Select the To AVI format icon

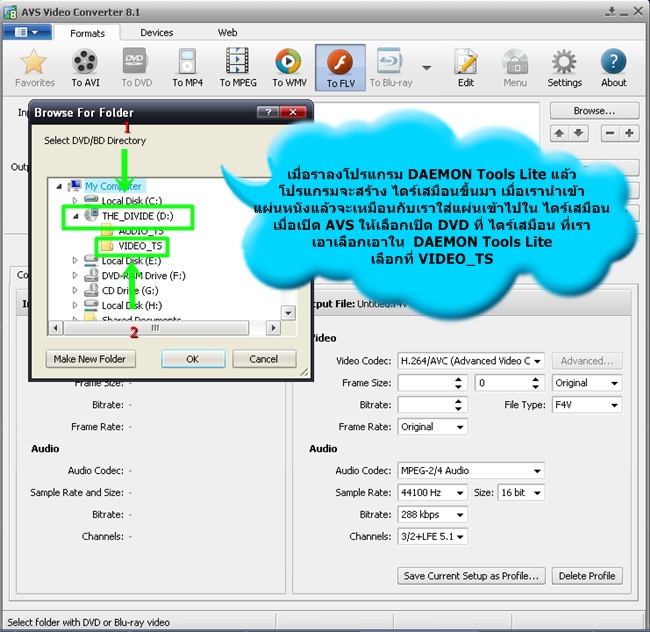[85, 68]
